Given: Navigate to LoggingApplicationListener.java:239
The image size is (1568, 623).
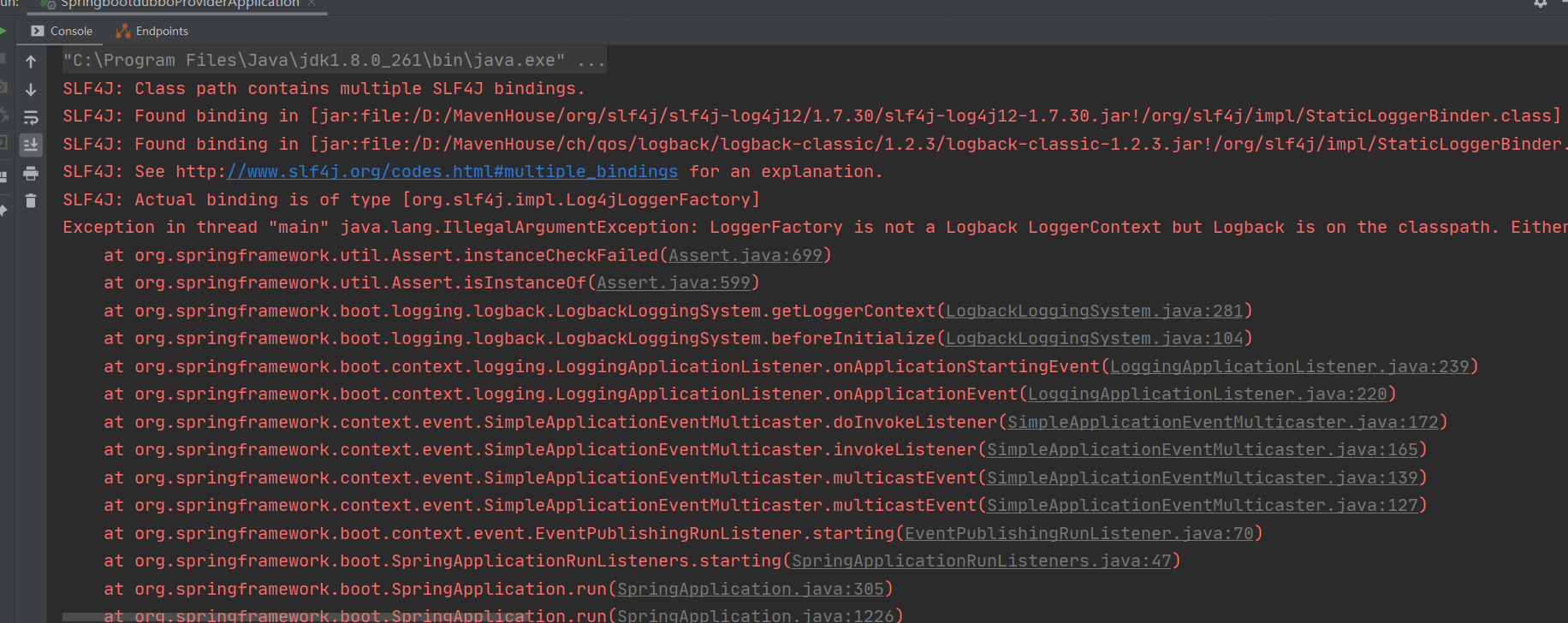Looking at the screenshot, I should coord(1289,366).
